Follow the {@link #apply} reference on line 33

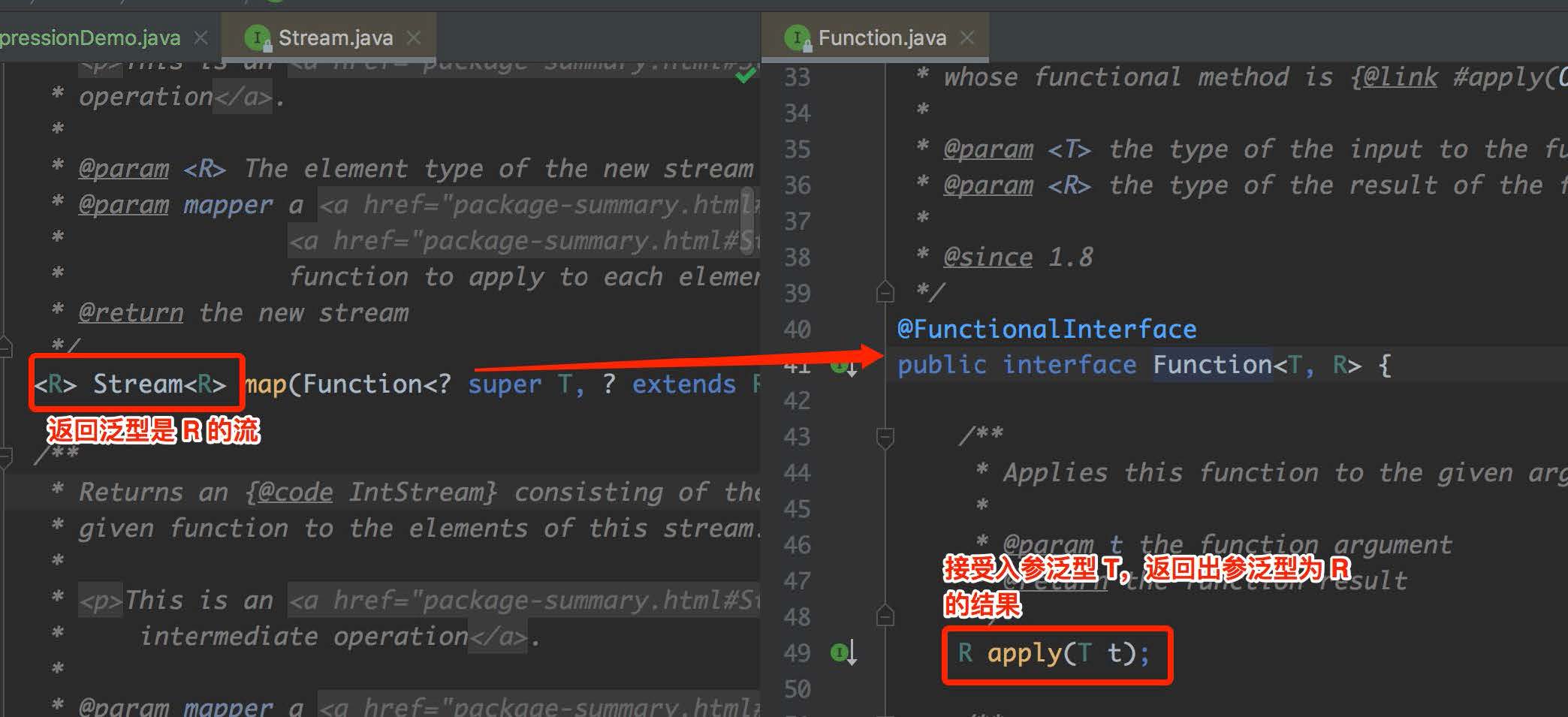1458,77
